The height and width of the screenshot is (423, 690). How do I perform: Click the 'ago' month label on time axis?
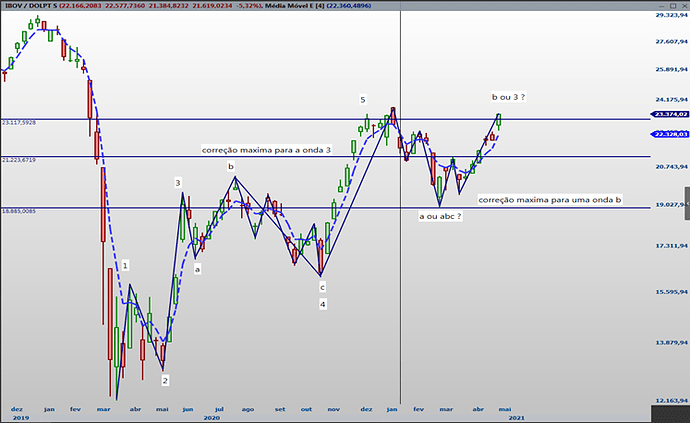[248, 409]
